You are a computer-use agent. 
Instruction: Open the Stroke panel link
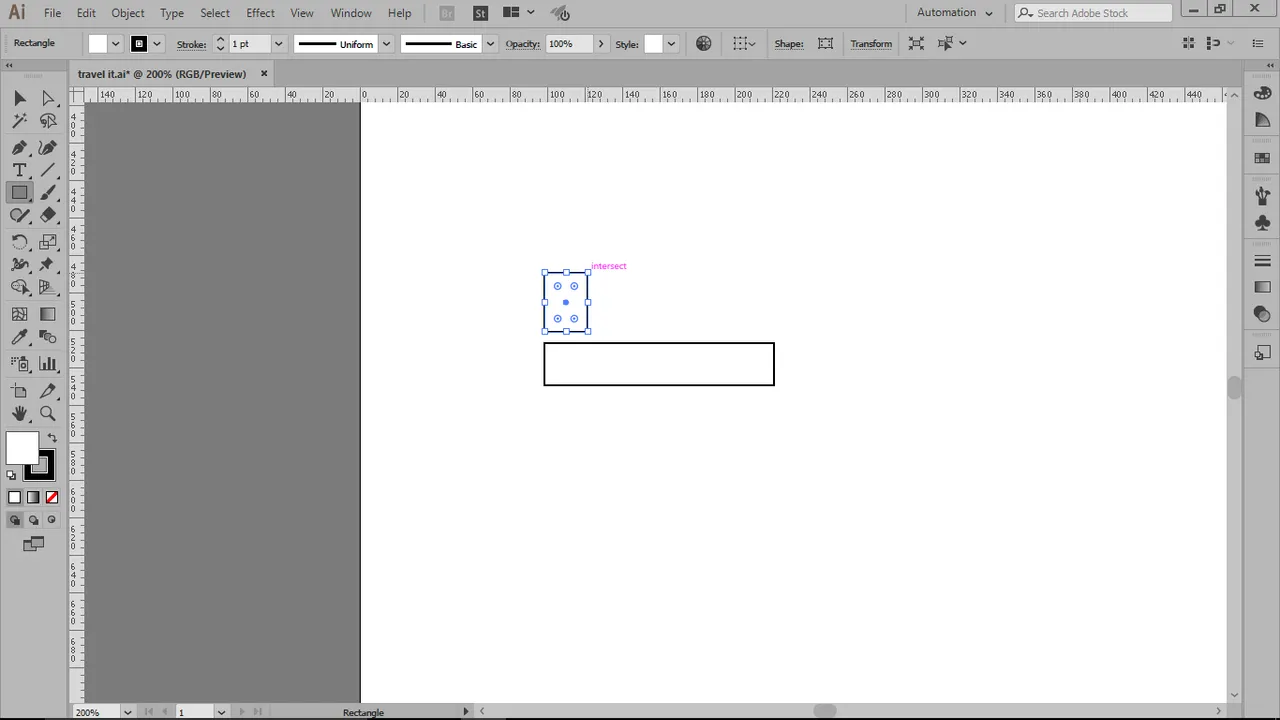pyautogui.click(x=191, y=44)
